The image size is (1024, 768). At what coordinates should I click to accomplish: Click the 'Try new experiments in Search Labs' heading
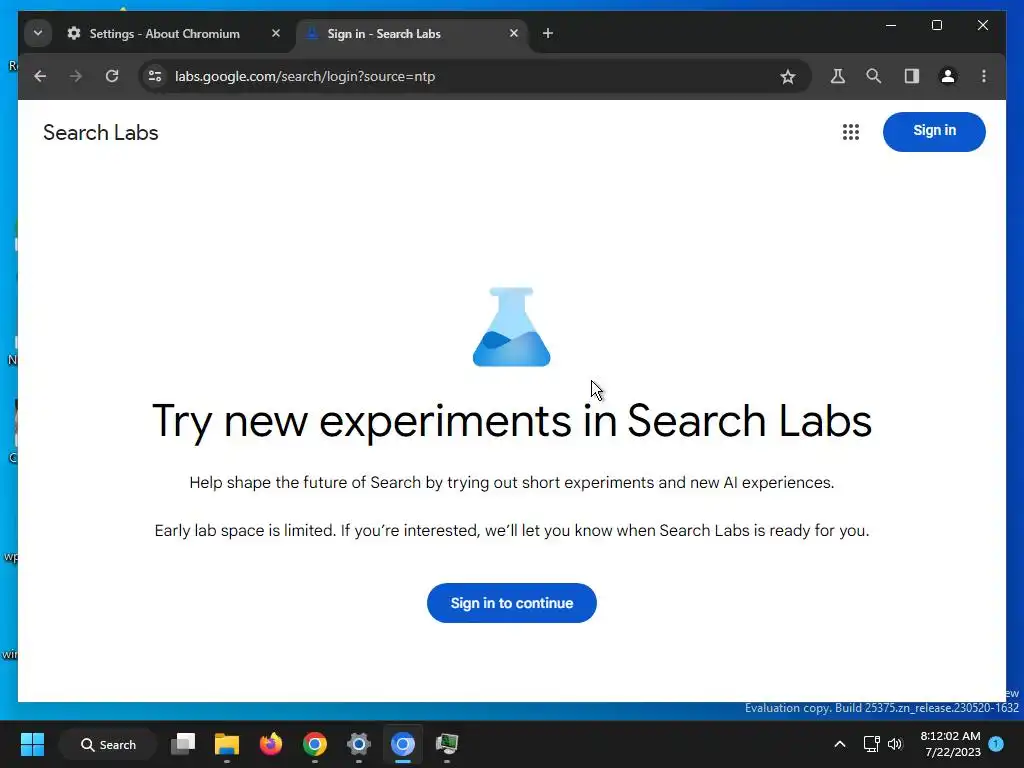click(x=511, y=421)
